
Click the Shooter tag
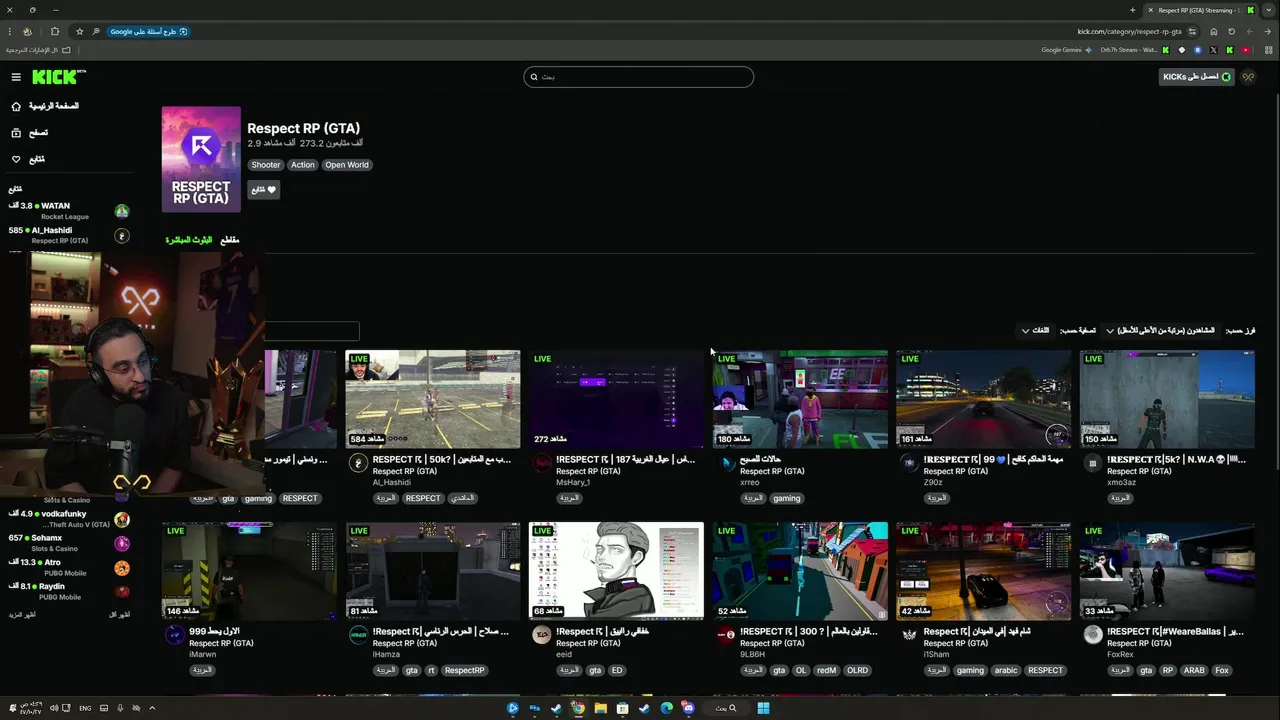point(266,165)
